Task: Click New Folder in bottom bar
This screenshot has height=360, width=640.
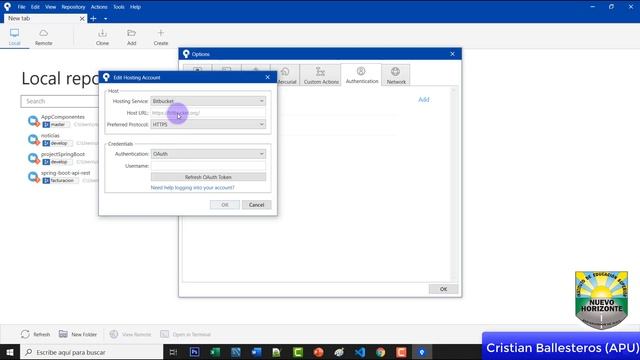Action: (x=78, y=334)
